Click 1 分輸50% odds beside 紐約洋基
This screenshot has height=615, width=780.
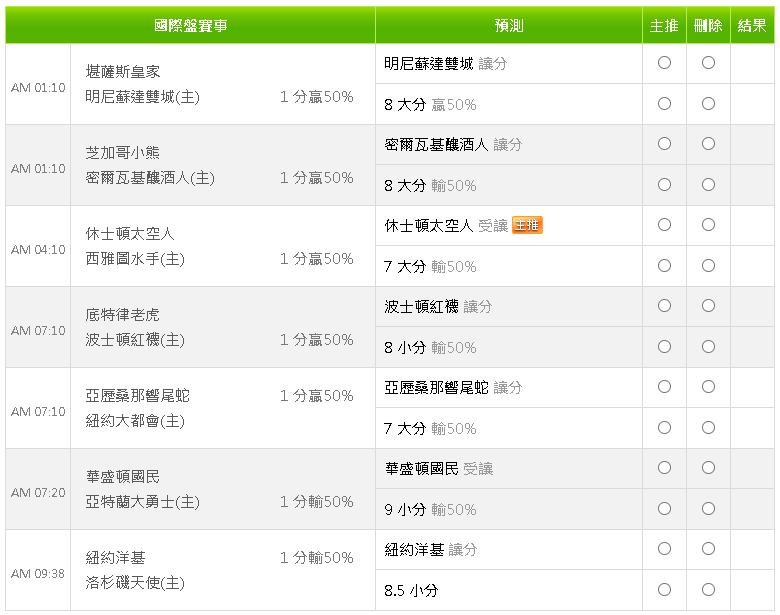click(316, 558)
